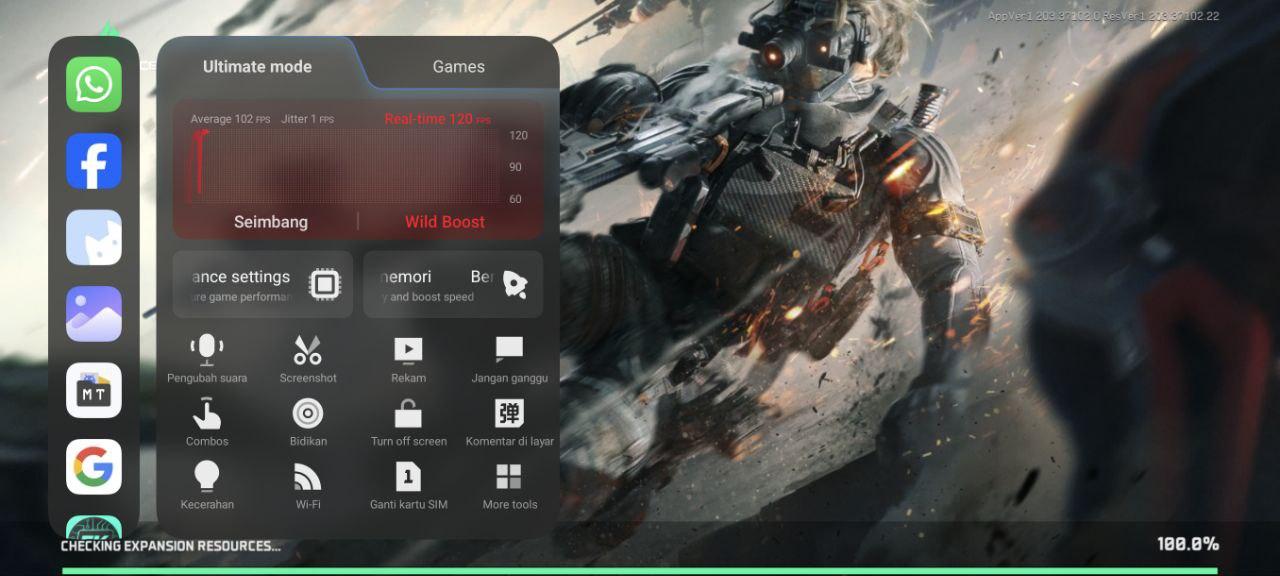Toggle Jangan ganggu mode

point(510,359)
